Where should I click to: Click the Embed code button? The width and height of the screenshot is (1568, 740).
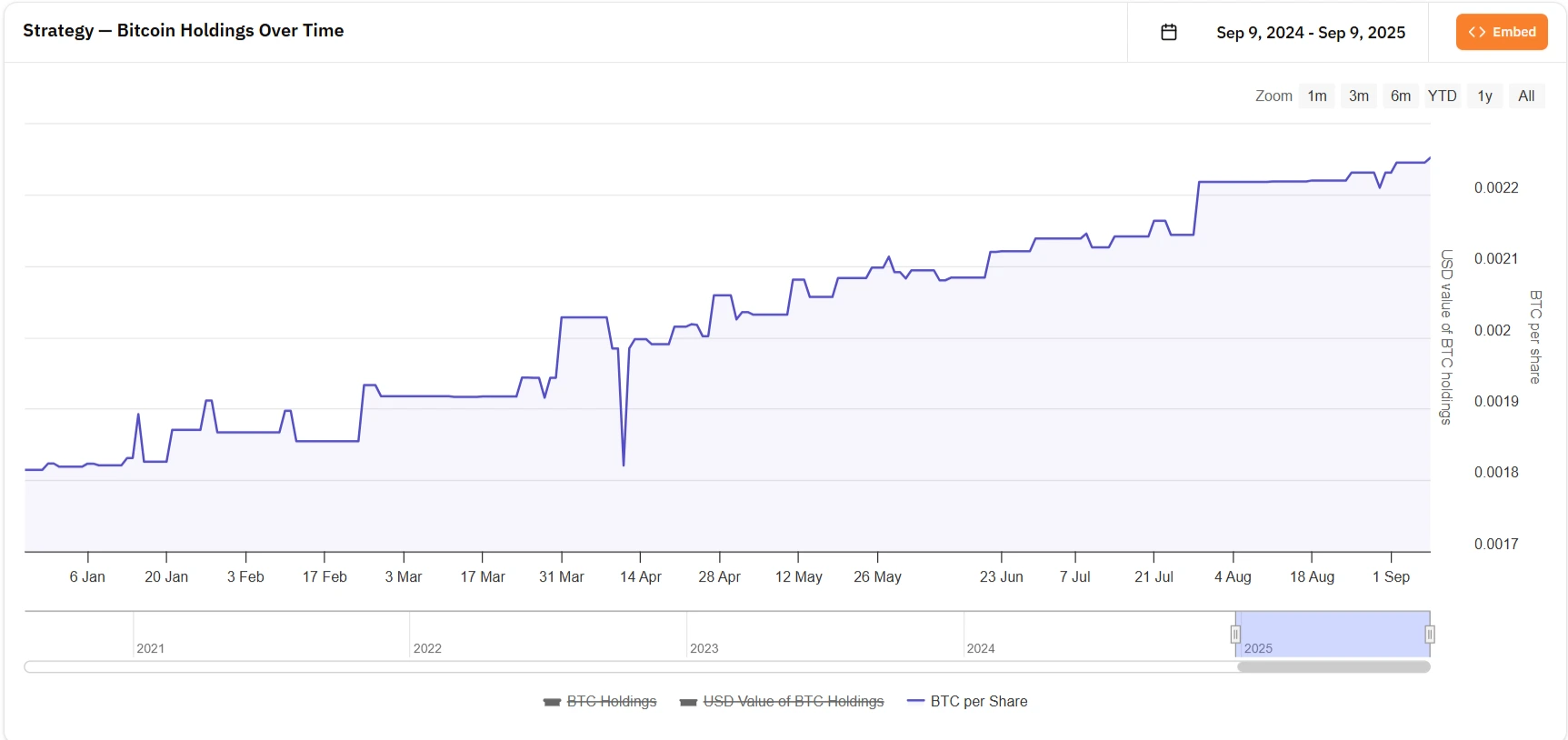coord(1501,32)
